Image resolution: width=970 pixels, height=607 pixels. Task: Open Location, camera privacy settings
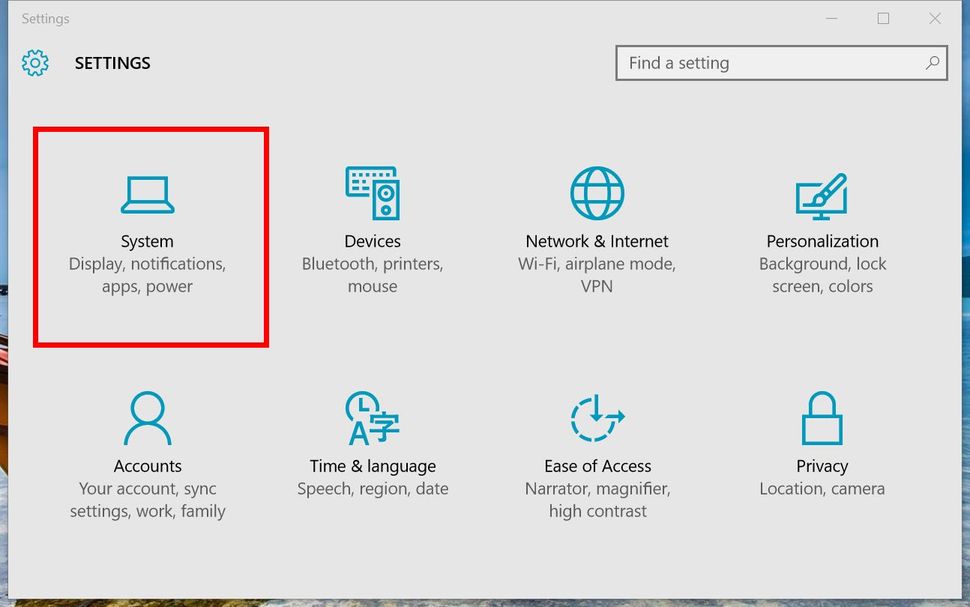point(822,488)
